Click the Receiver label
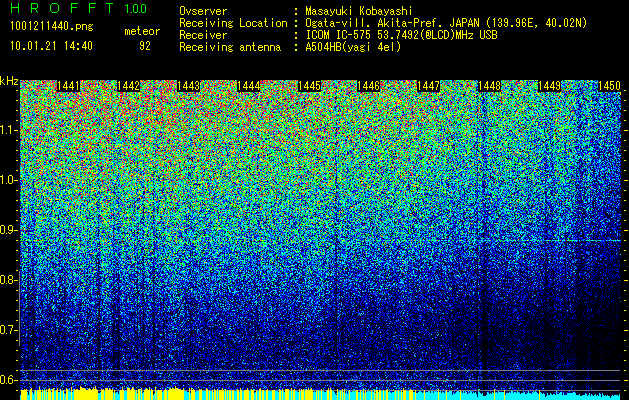The width and height of the screenshot is (629, 400). click(203, 35)
